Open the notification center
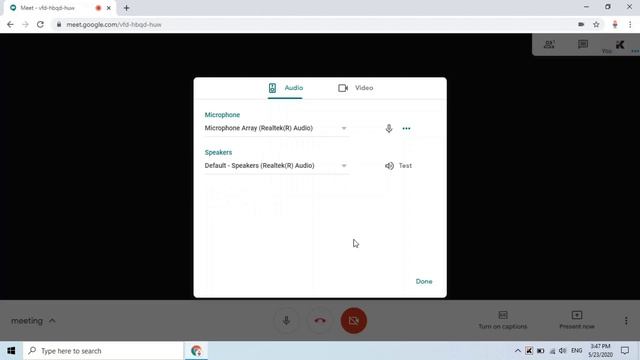 tap(625, 351)
